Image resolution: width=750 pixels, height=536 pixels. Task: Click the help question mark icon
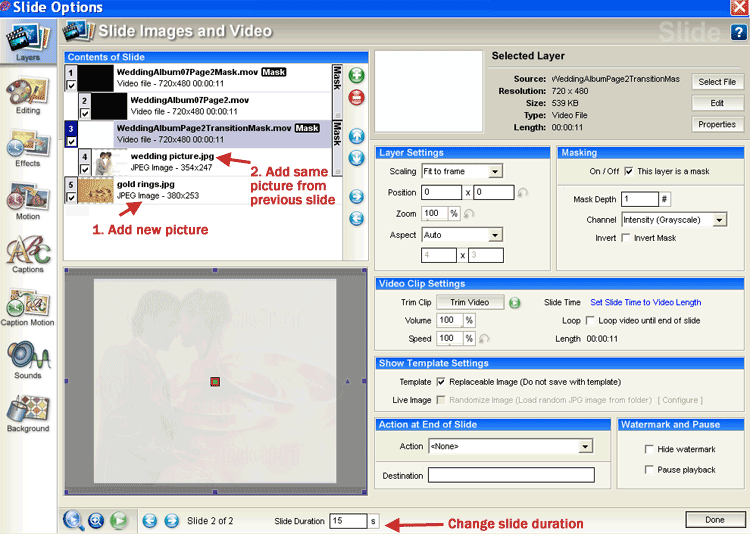tap(738, 32)
